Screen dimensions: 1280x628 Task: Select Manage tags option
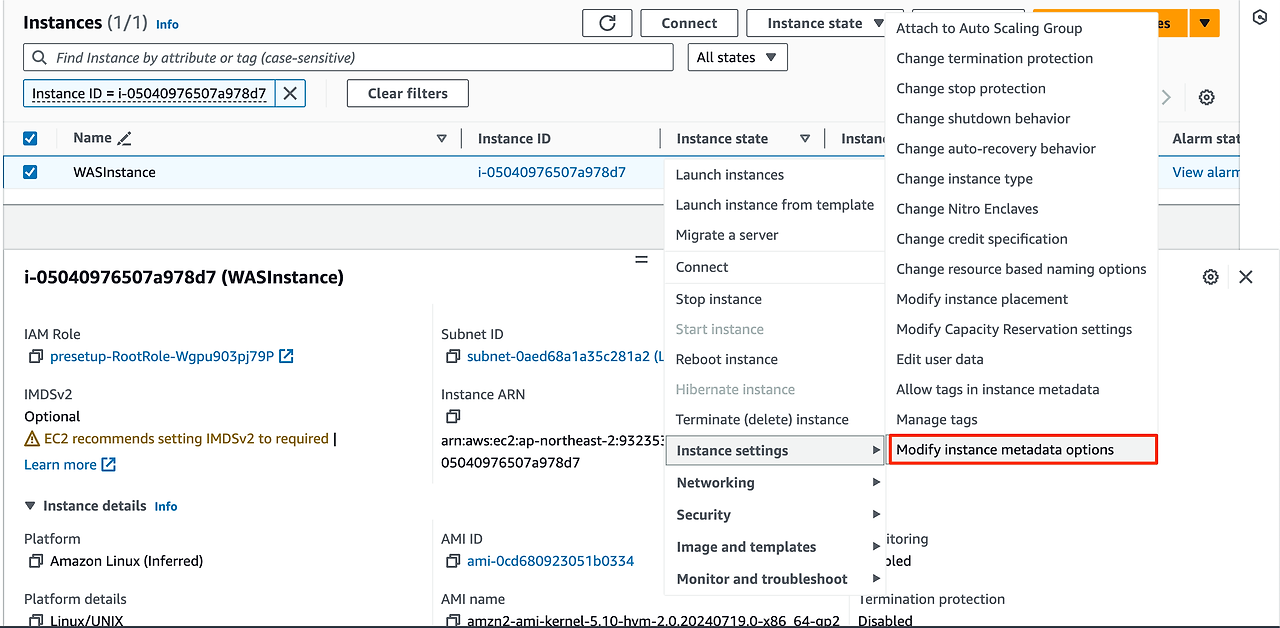1022,420
